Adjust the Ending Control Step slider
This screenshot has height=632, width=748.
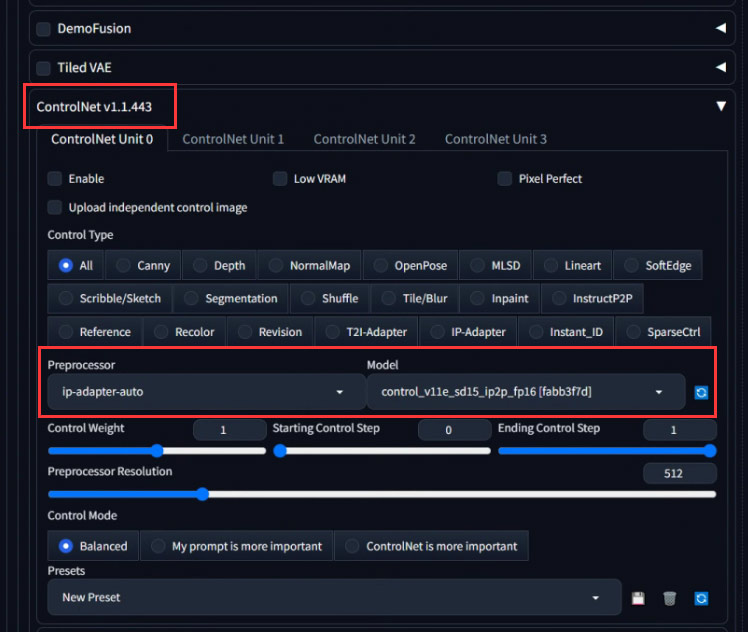[607, 451]
